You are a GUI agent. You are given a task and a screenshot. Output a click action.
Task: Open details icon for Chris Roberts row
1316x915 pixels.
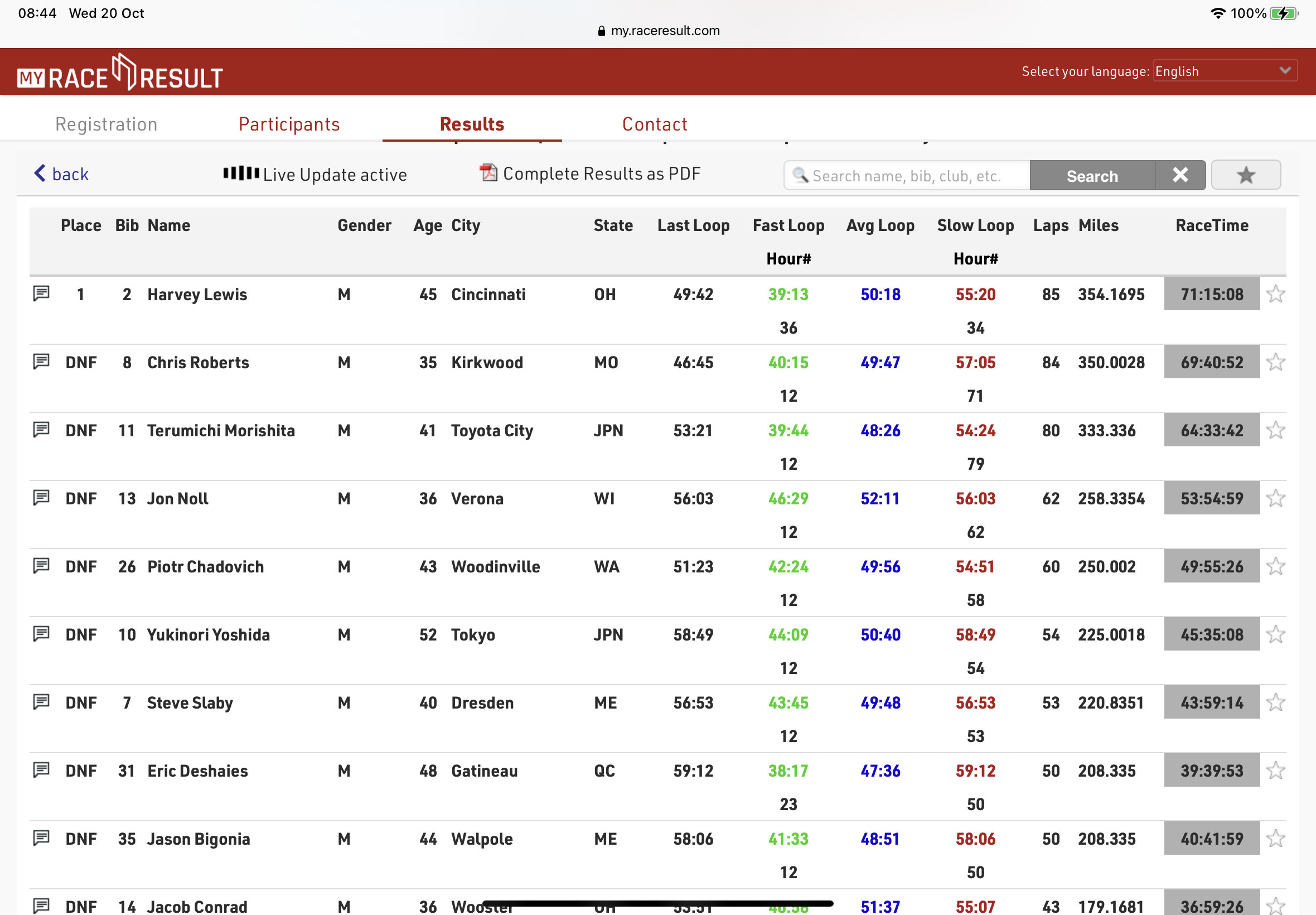click(x=41, y=362)
